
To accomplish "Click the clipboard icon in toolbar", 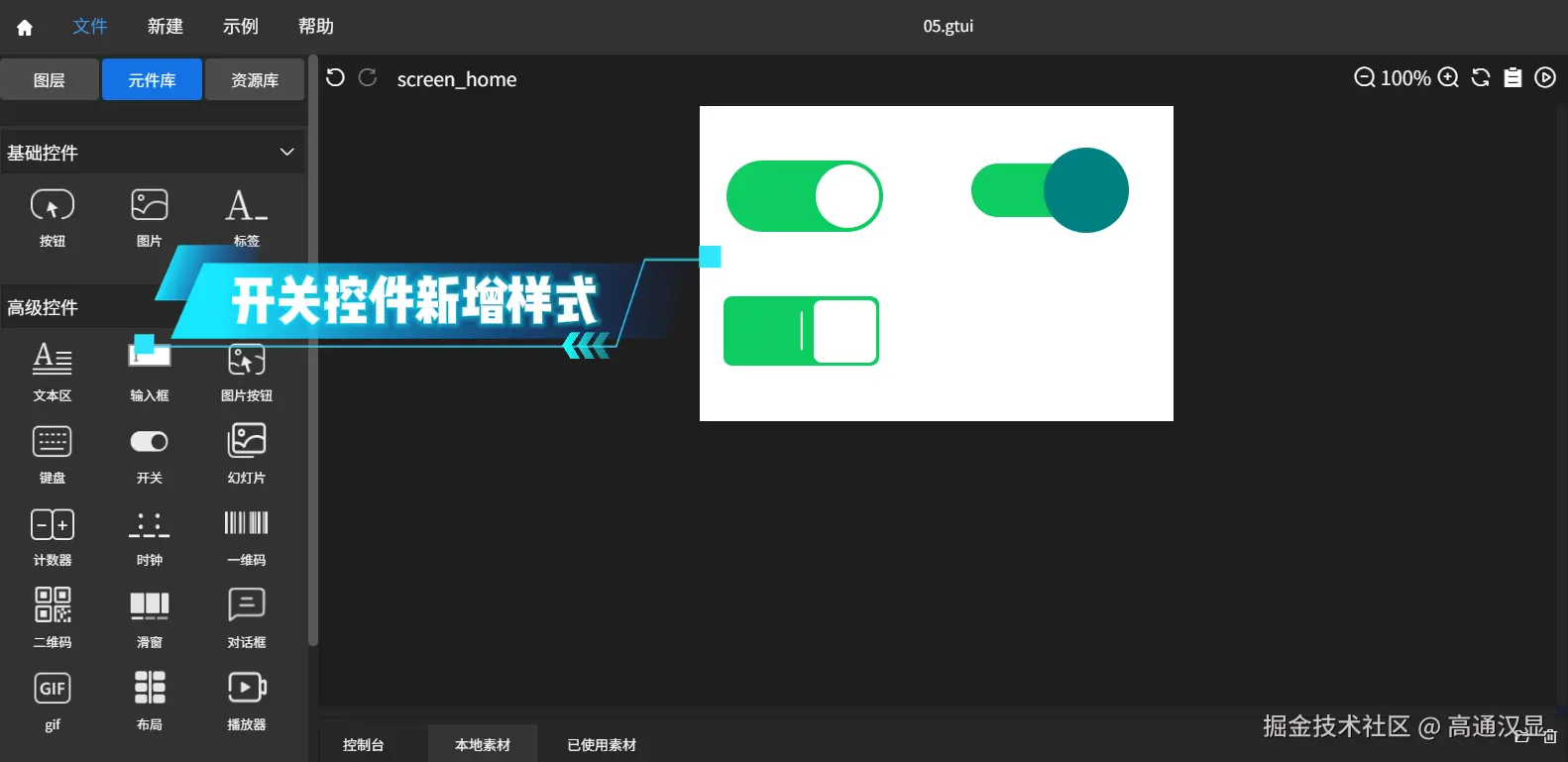I will pos(1512,77).
